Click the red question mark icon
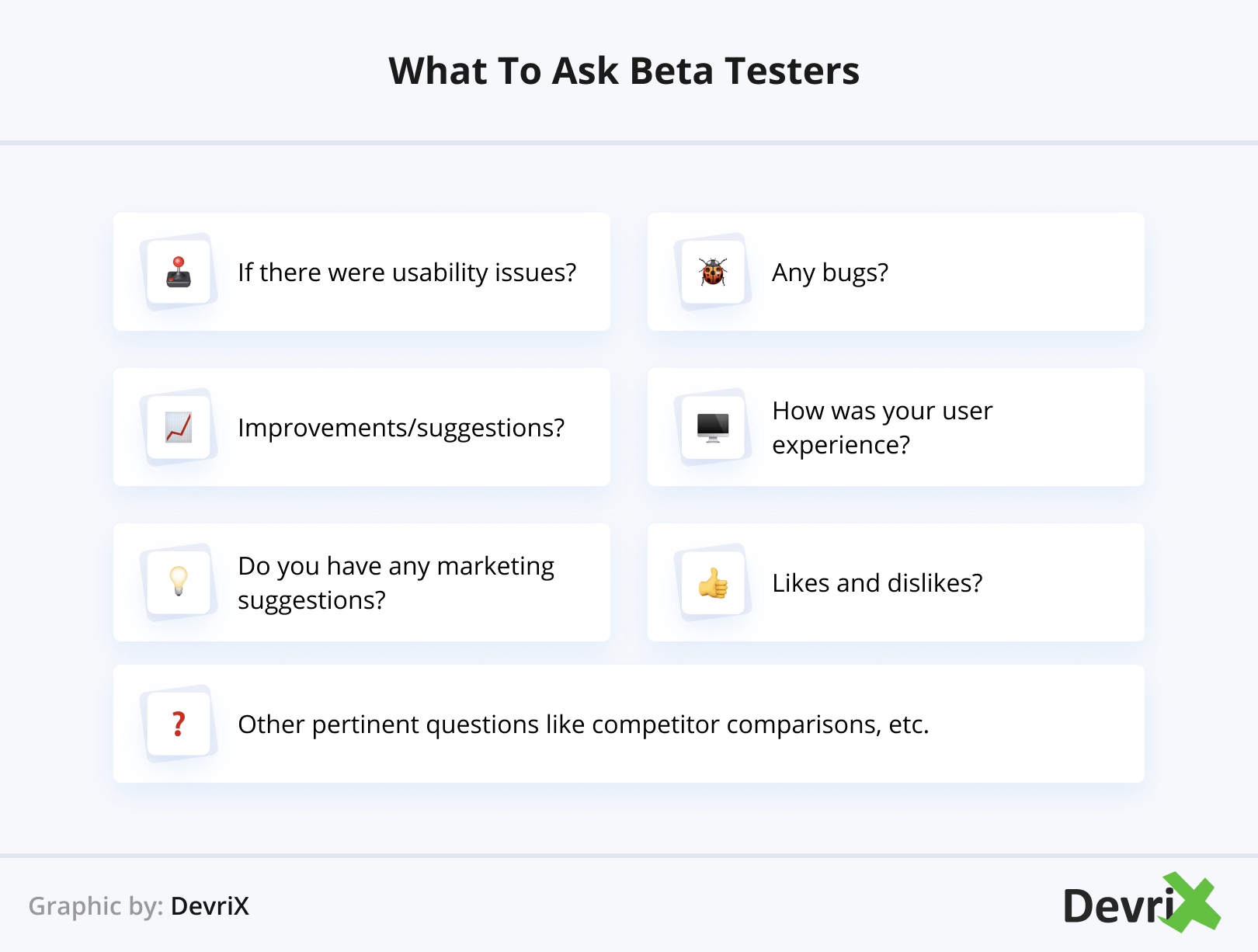Viewport: 1258px width, 952px height. point(179,724)
